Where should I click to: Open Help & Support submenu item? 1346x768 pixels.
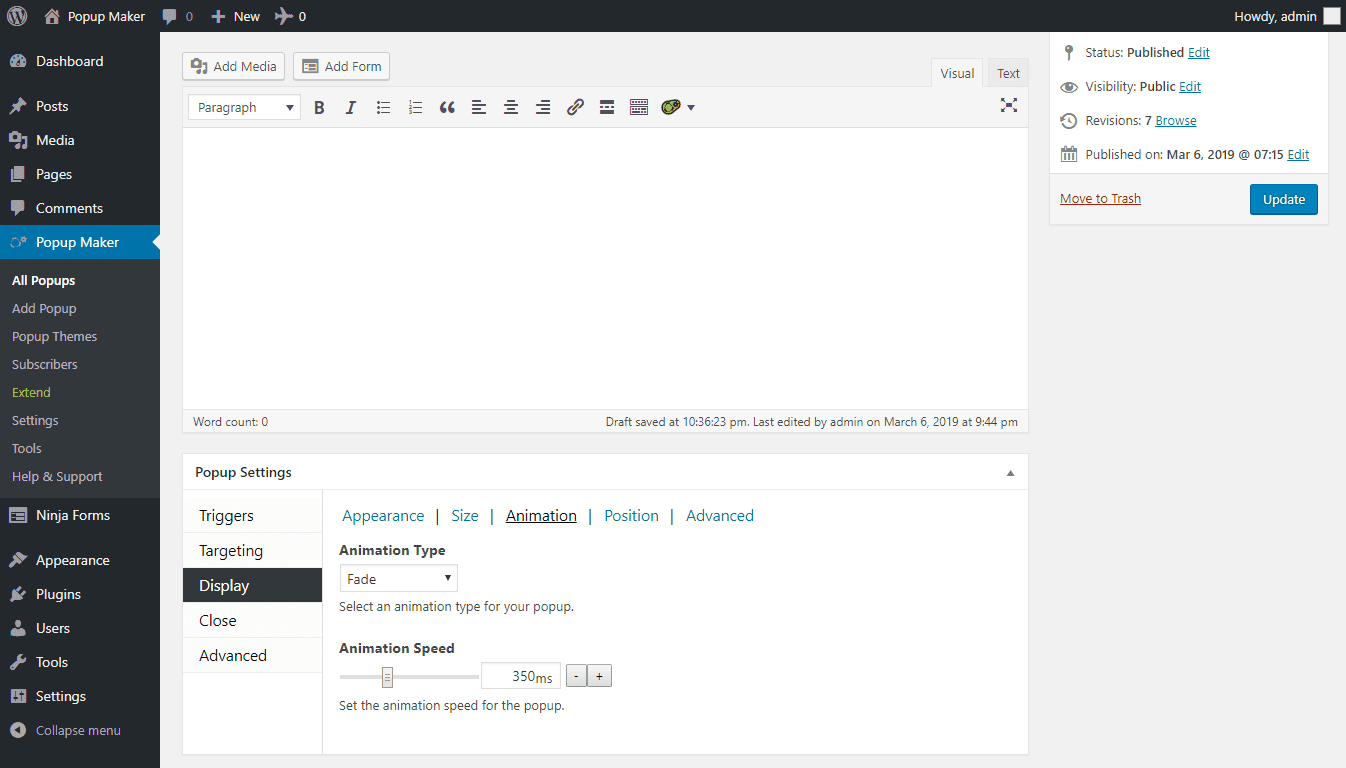(57, 476)
